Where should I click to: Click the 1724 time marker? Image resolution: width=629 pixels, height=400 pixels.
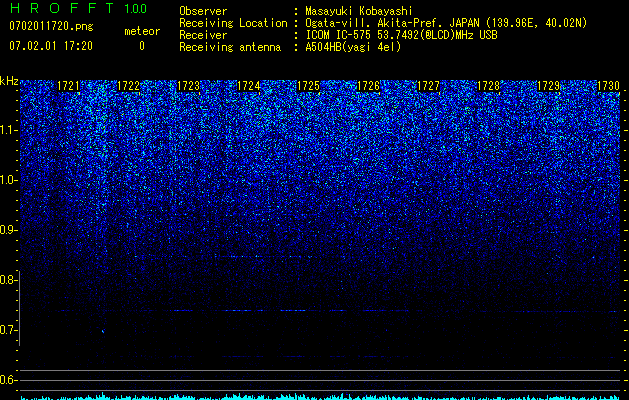248,86
